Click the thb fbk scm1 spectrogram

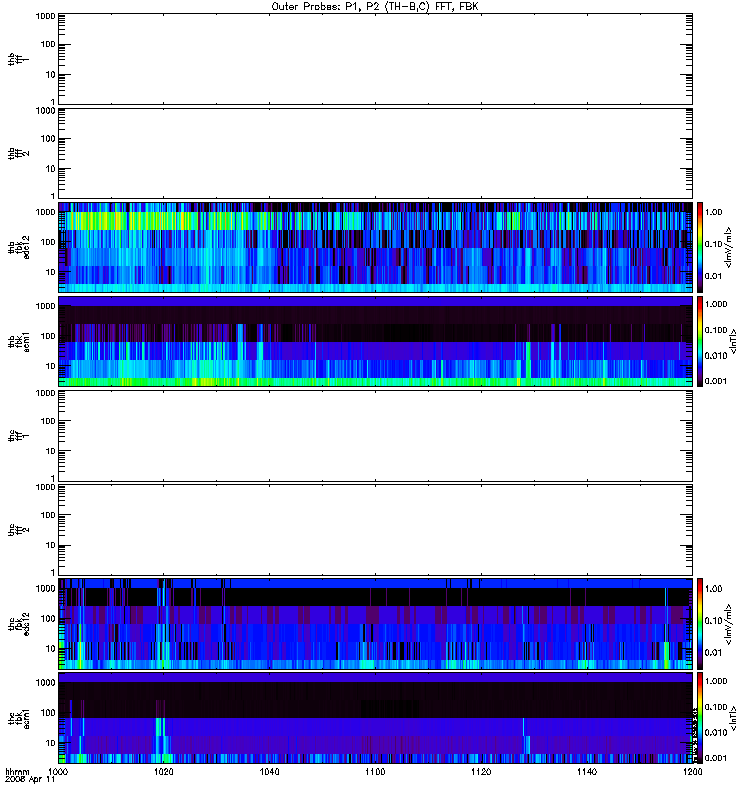pos(375,341)
